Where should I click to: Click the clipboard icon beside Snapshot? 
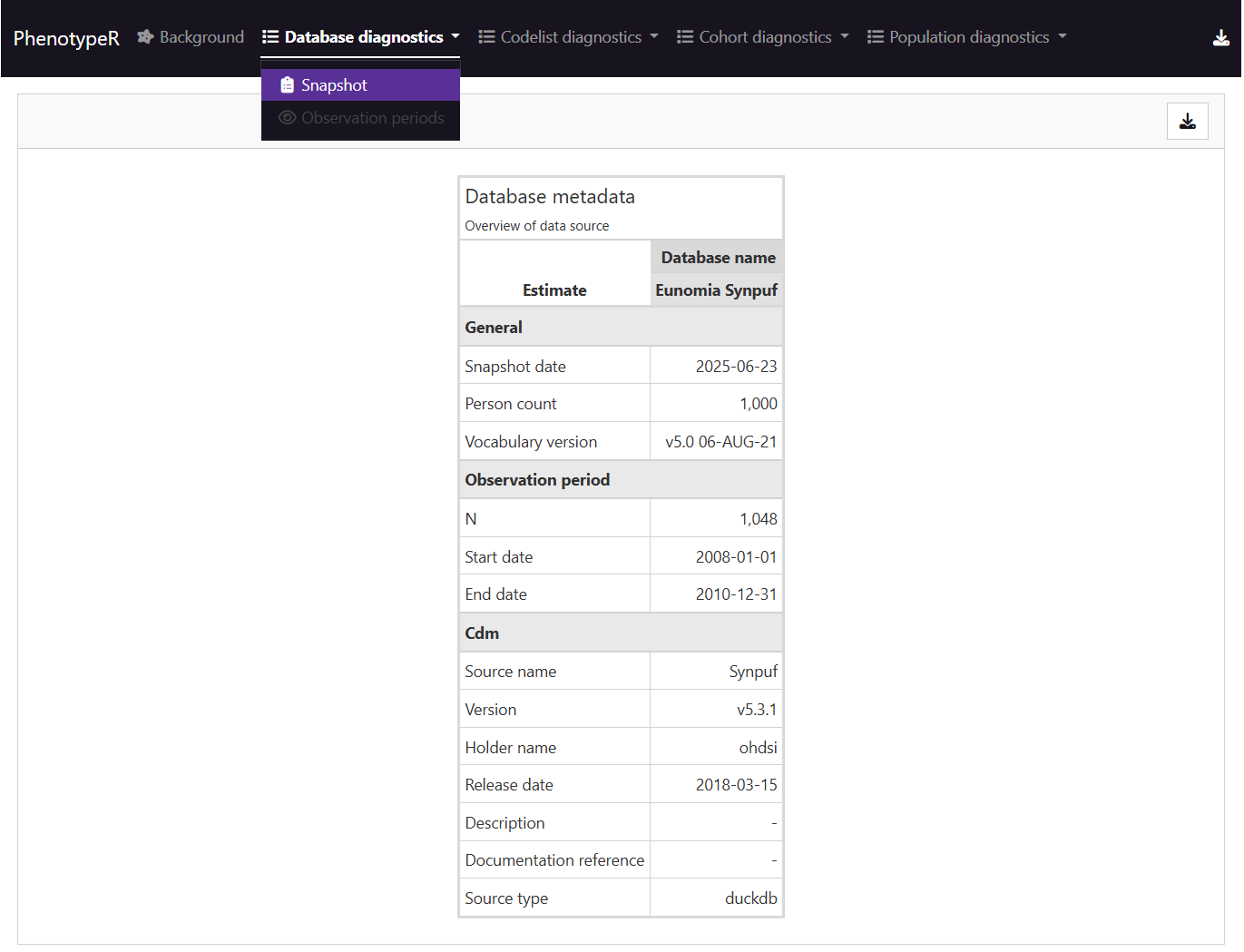[287, 85]
